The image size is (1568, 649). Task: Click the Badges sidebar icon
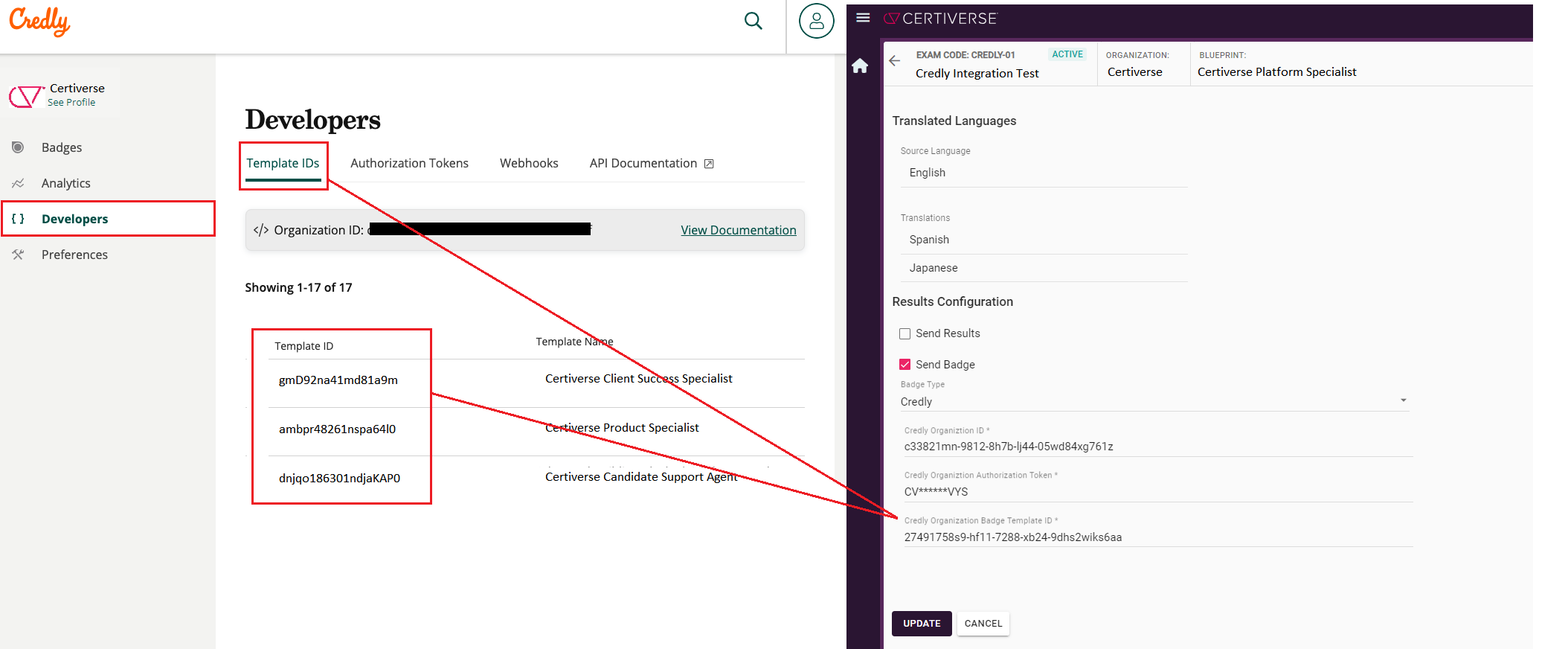tap(18, 147)
